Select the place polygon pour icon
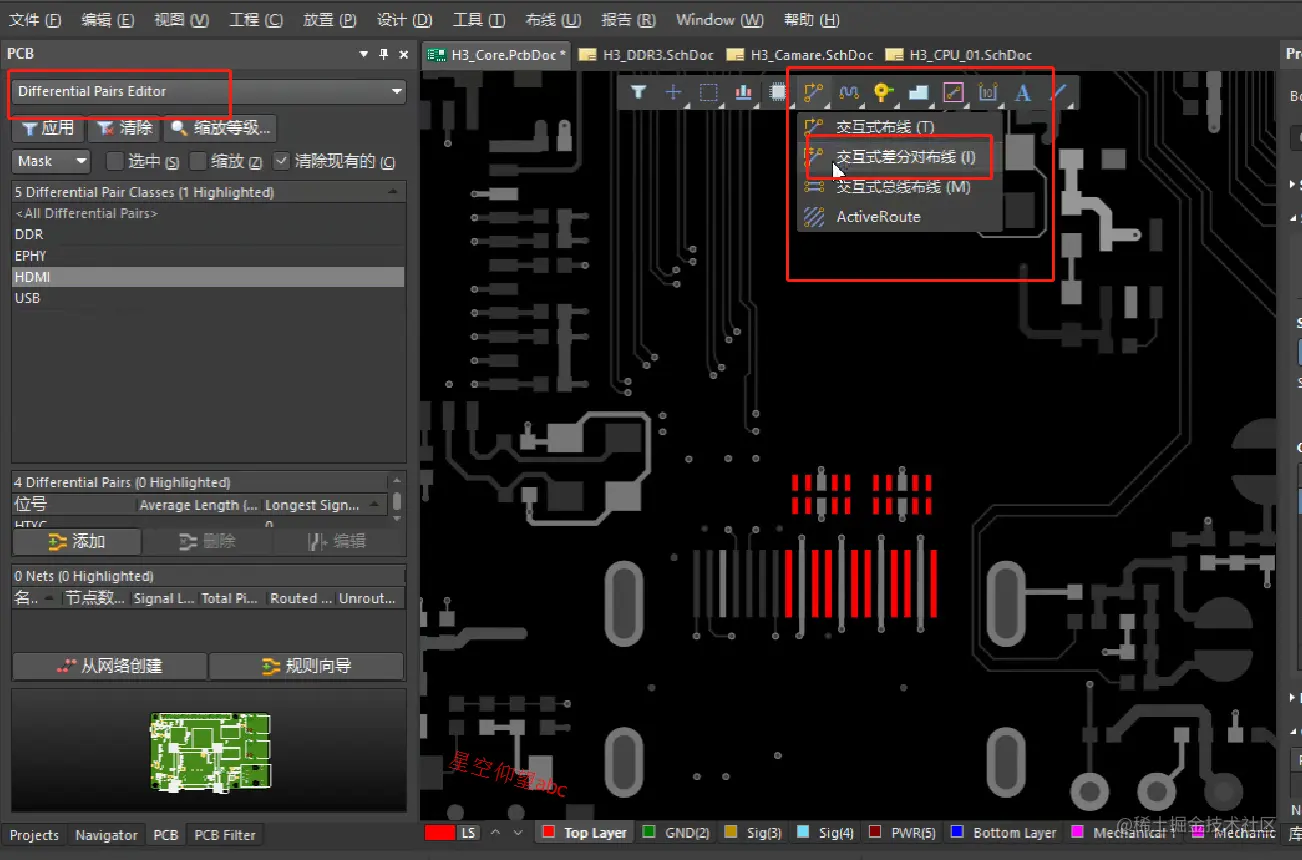Viewport: 1302px width, 860px height. (919, 92)
